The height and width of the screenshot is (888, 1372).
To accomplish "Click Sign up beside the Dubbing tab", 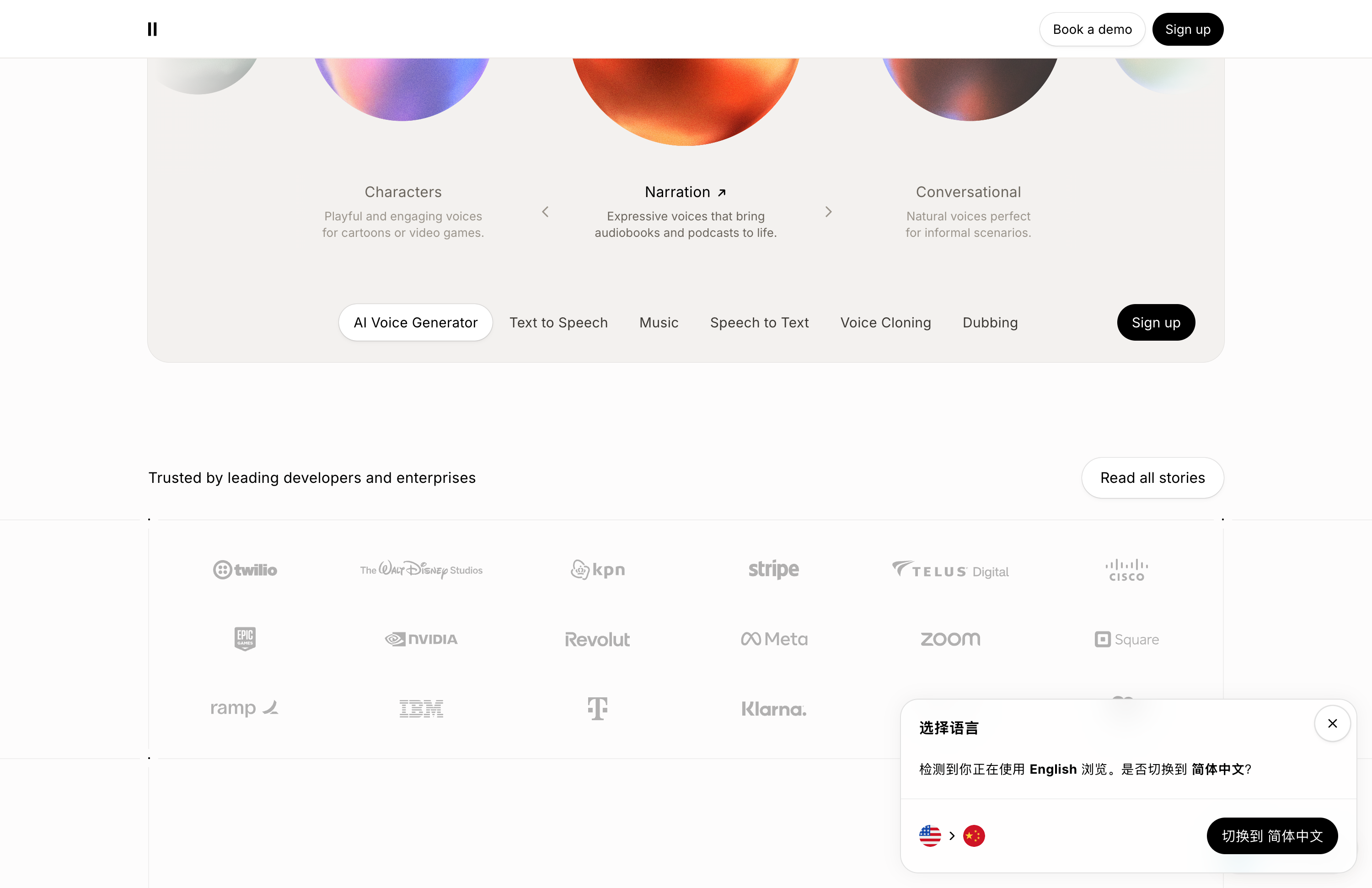I will pos(1156,322).
